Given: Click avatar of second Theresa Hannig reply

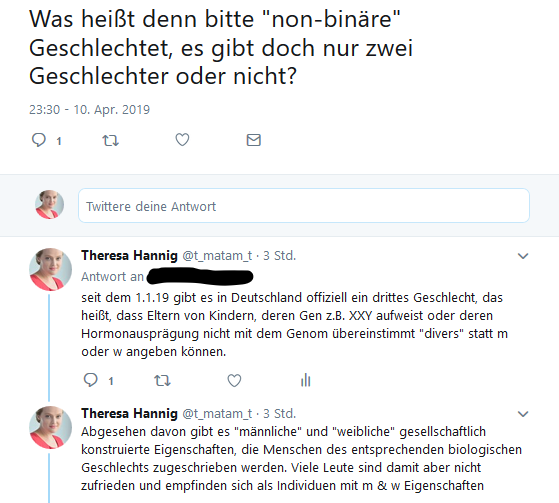Looking at the screenshot, I should (x=50, y=427).
